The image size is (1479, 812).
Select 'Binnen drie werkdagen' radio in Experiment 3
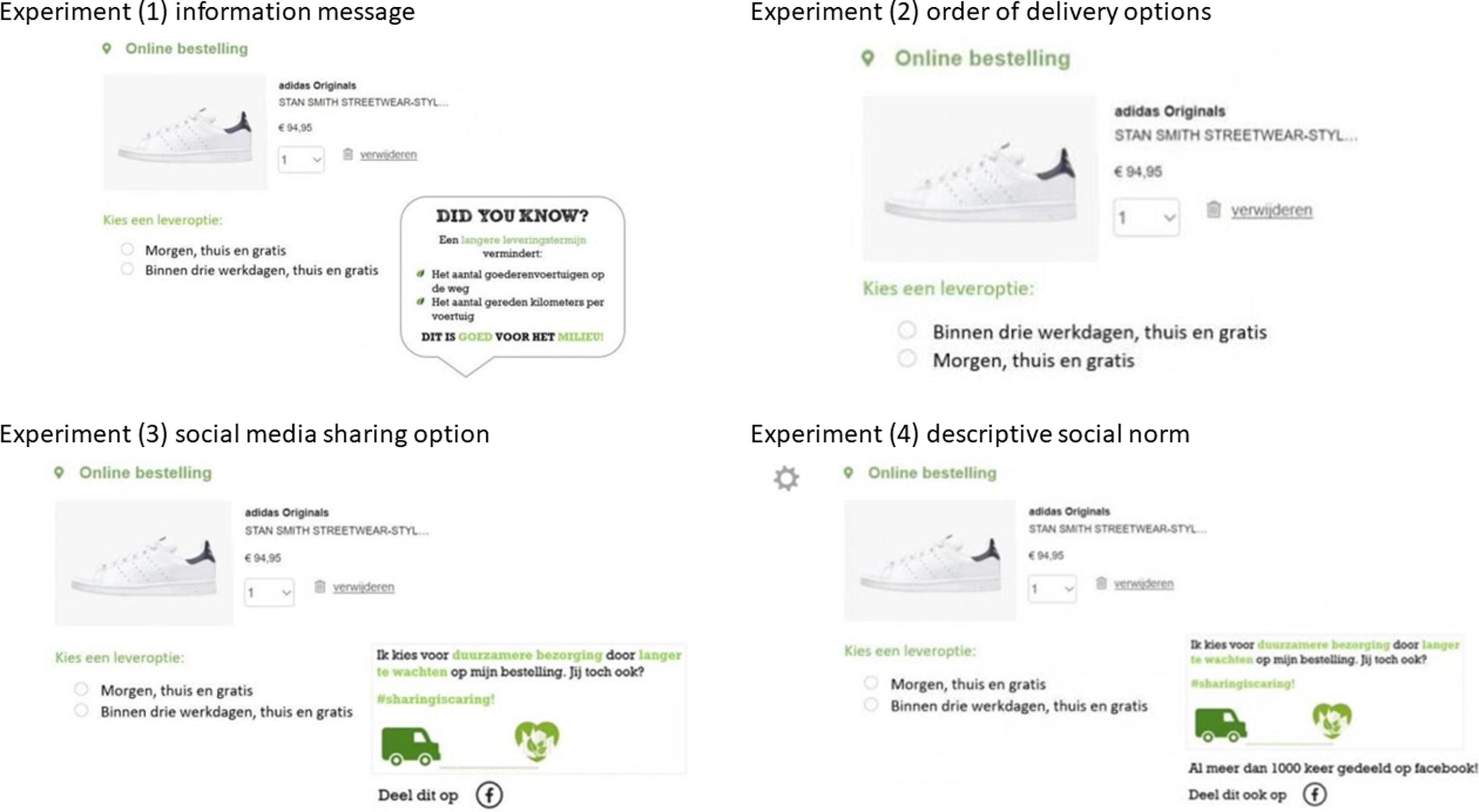tap(81, 710)
